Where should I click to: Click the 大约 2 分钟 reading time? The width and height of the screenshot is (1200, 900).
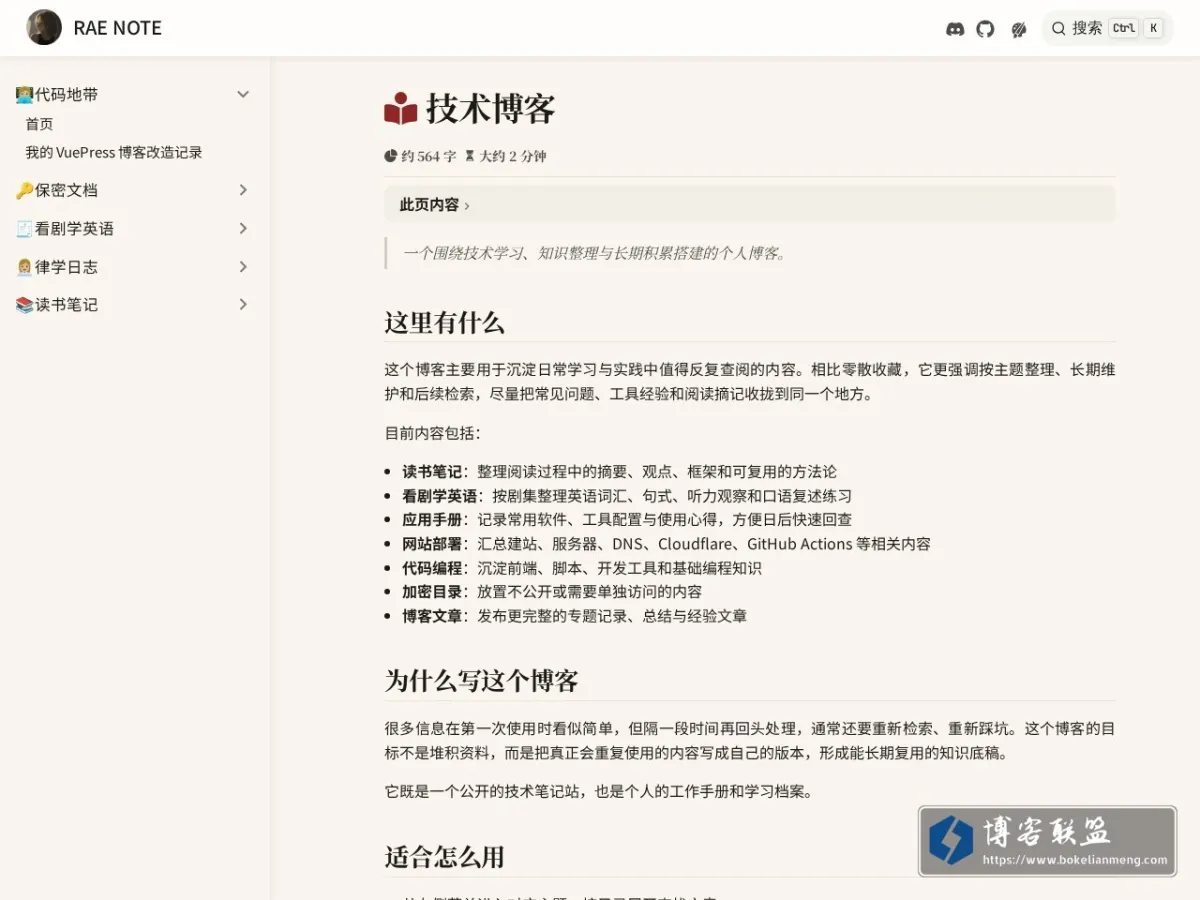click(505, 156)
